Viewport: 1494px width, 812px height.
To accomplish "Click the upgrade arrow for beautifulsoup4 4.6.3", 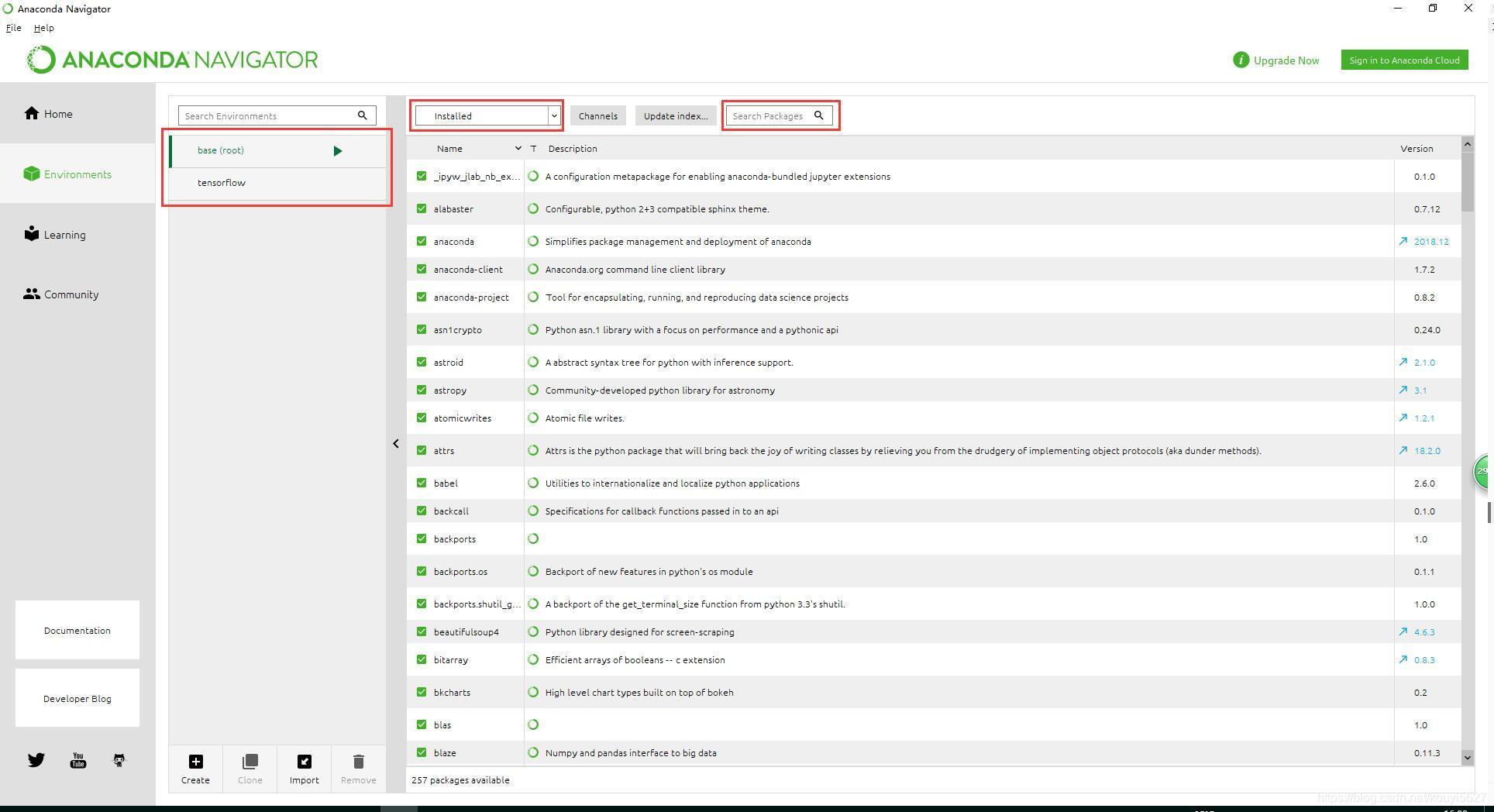I will pos(1403,632).
